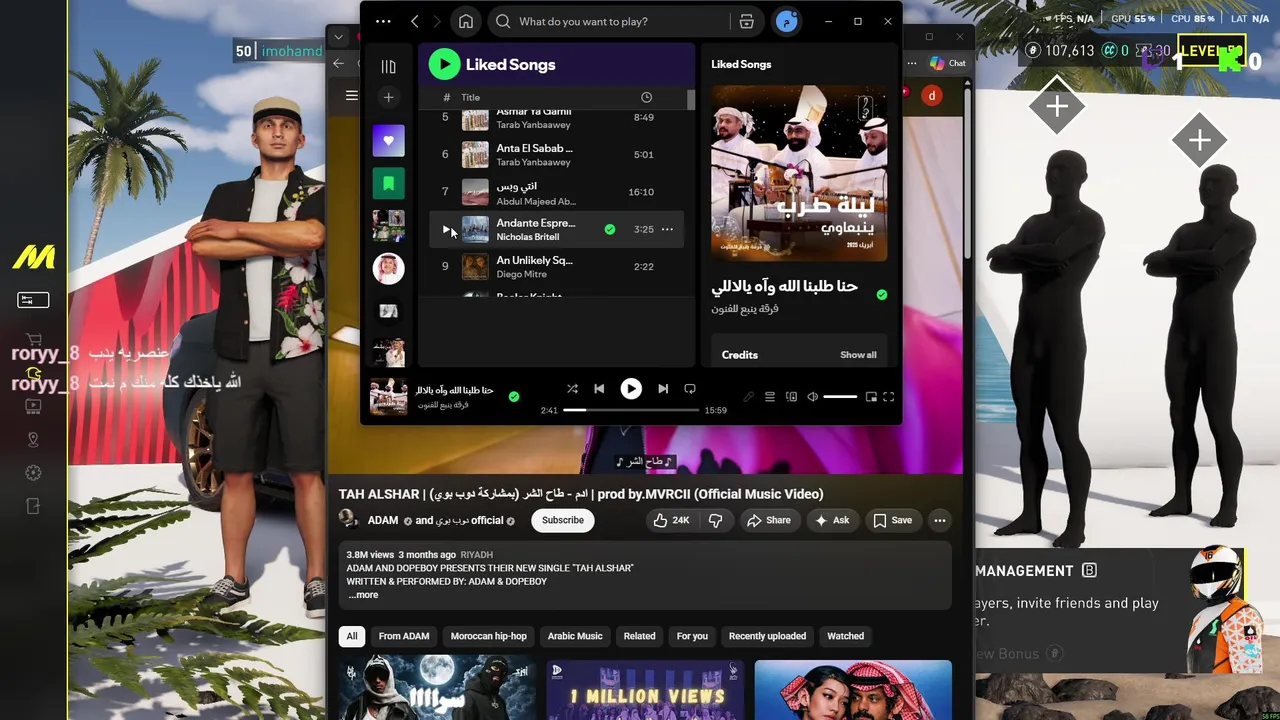
Task: Seek on the song progress bar
Action: [x=631, y=410]
